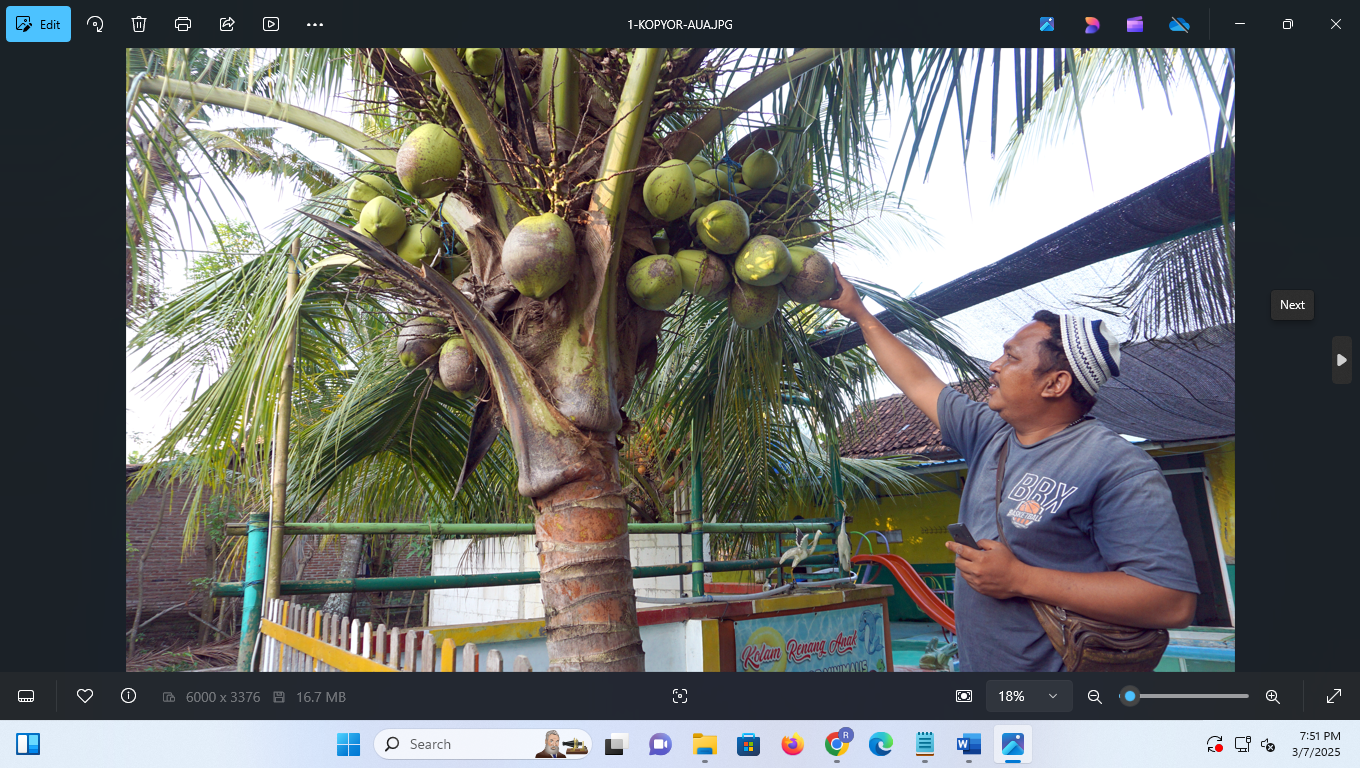Print the photo with the printer icon

[183, 24]
